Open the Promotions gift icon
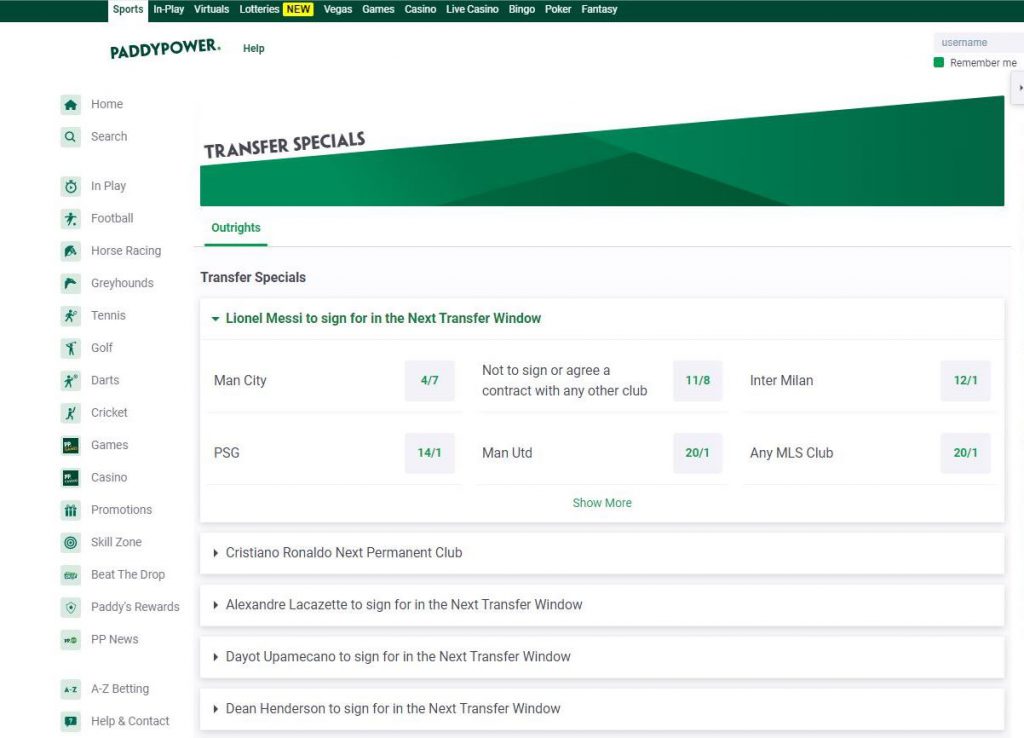 [x=71, y=510]
